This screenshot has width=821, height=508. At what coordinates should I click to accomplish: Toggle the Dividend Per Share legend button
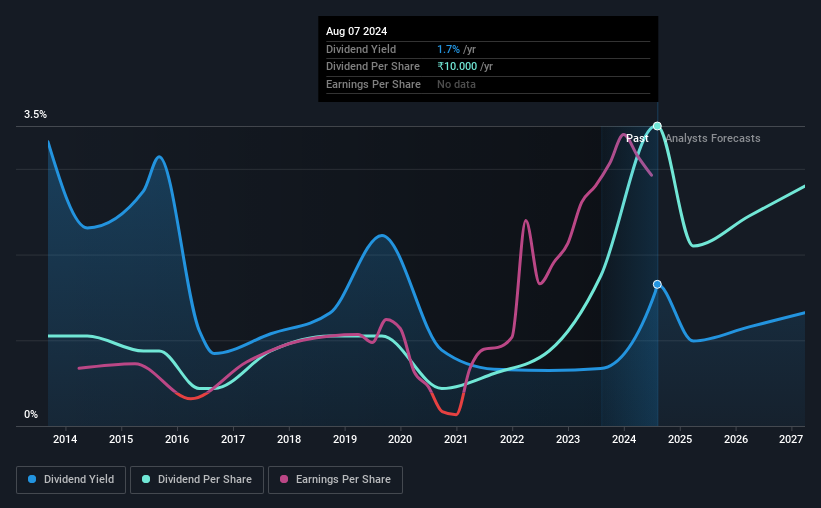pos(197,480)
